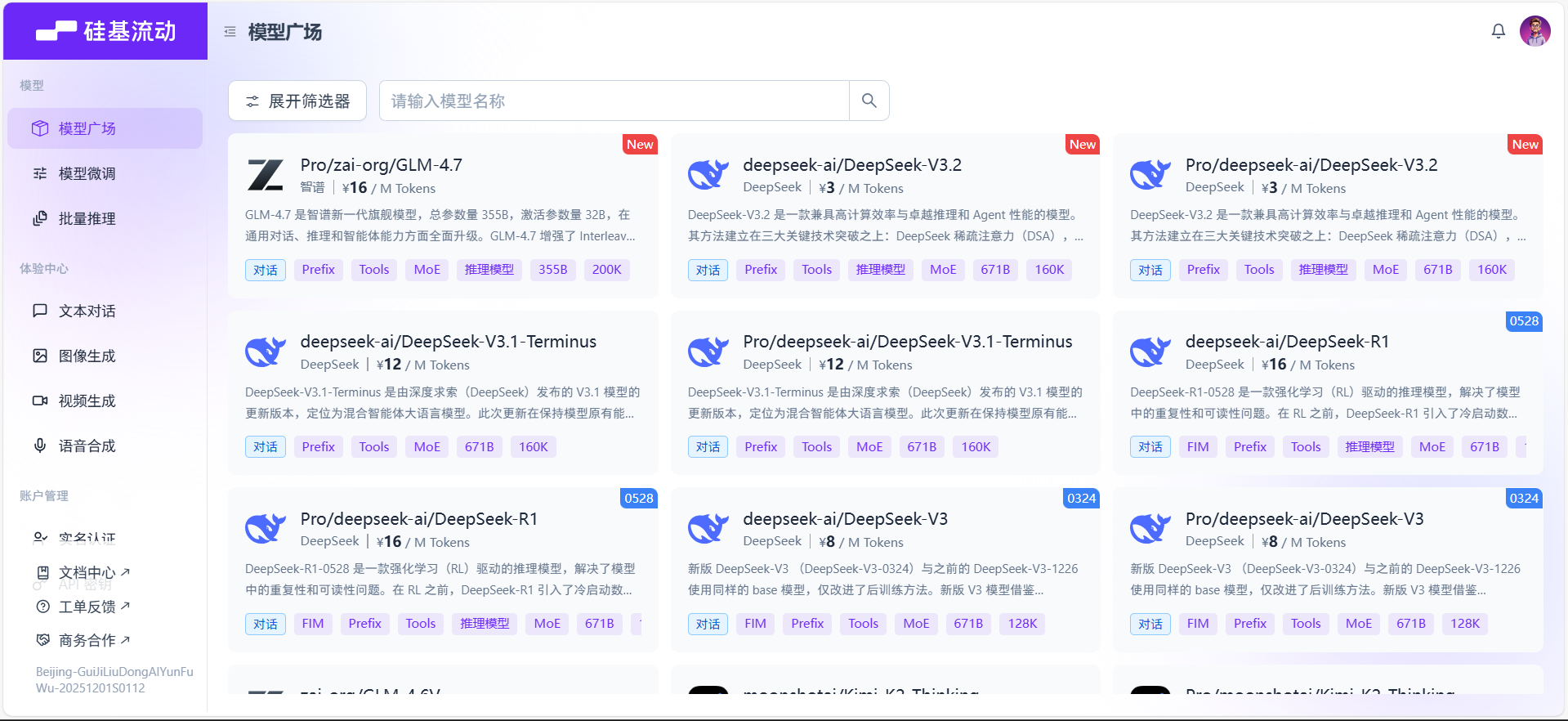Click 推理模型 tag on GLM-4.7 card

[x=489, y=270]
